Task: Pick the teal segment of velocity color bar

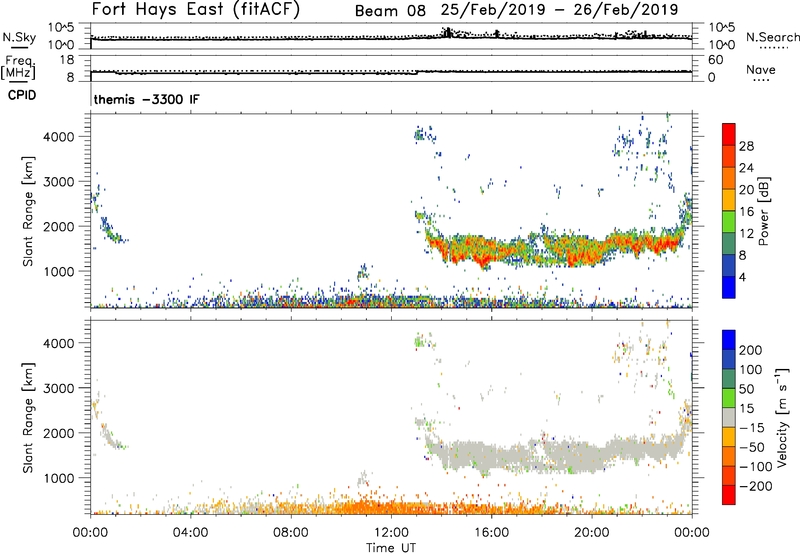Action: 729,379
